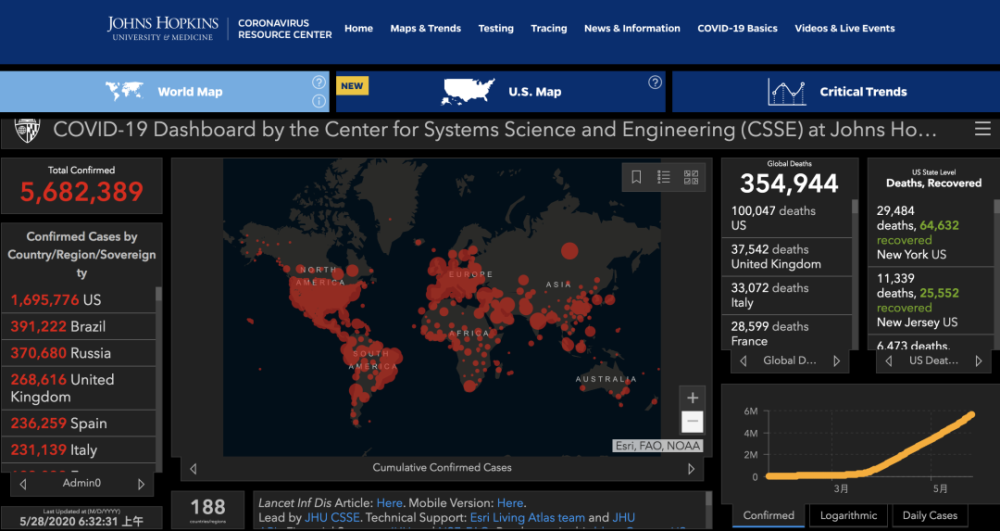Select the Confirmed chart tab

click(768, 515)
